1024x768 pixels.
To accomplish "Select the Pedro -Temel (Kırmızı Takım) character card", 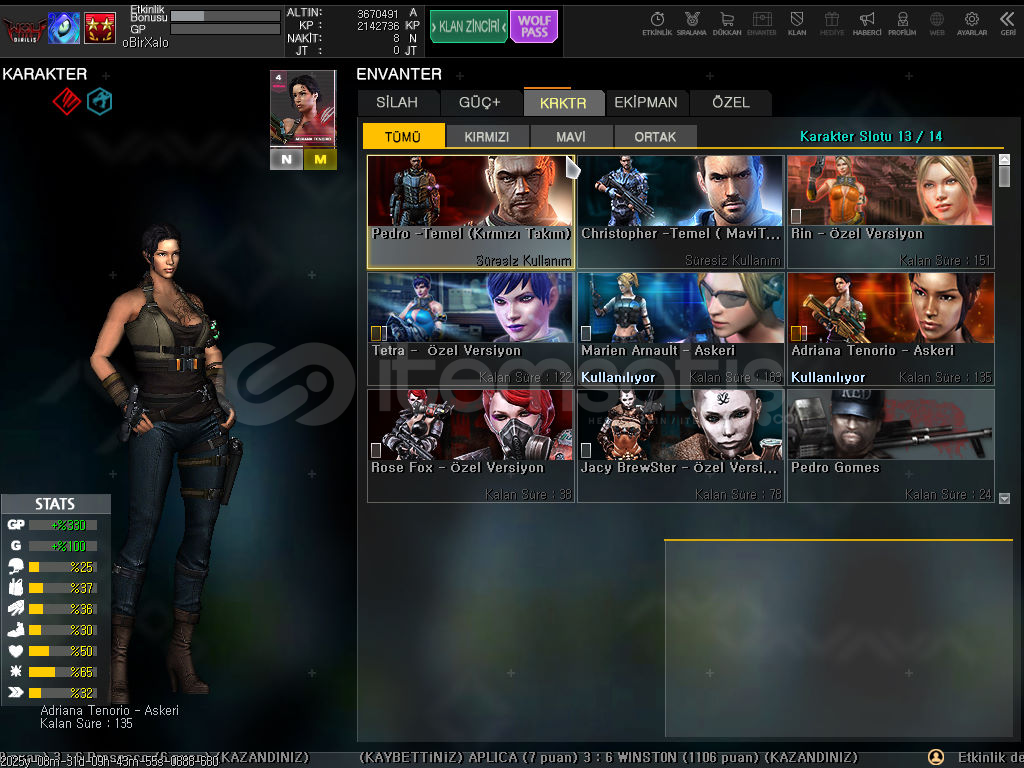I will (x=471, y=212).
